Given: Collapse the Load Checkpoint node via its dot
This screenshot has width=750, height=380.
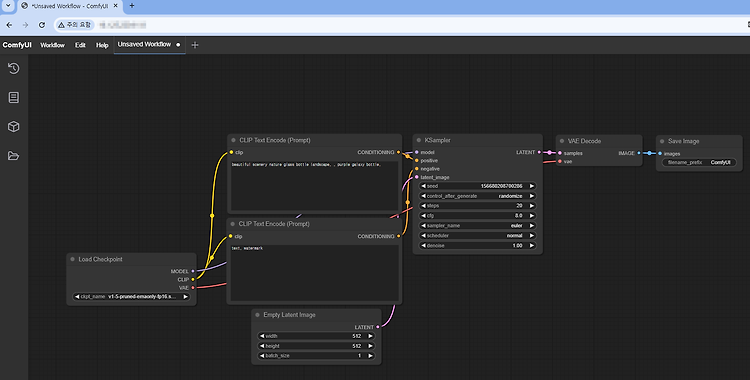Looking at the screenshot, I should pos(73,259).
